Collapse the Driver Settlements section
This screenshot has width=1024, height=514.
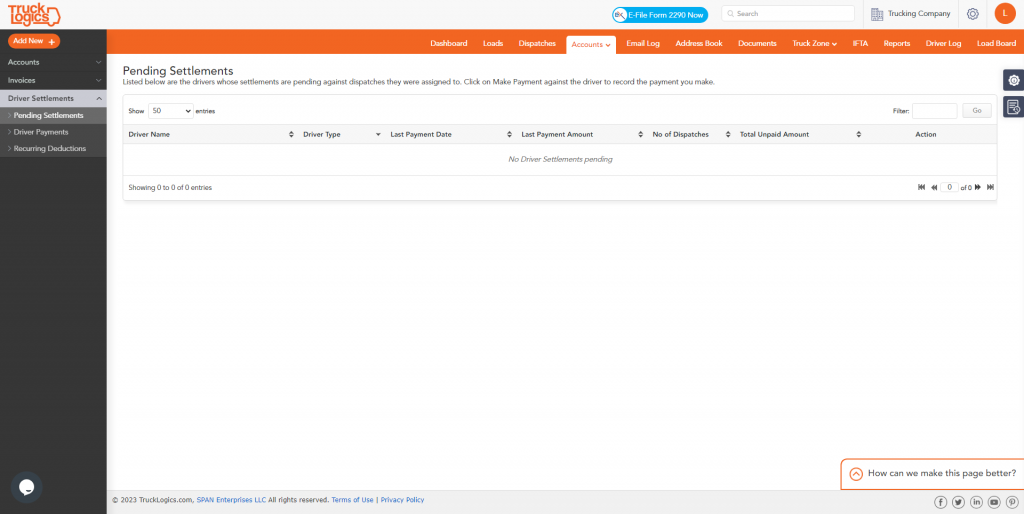coord(53,99)
